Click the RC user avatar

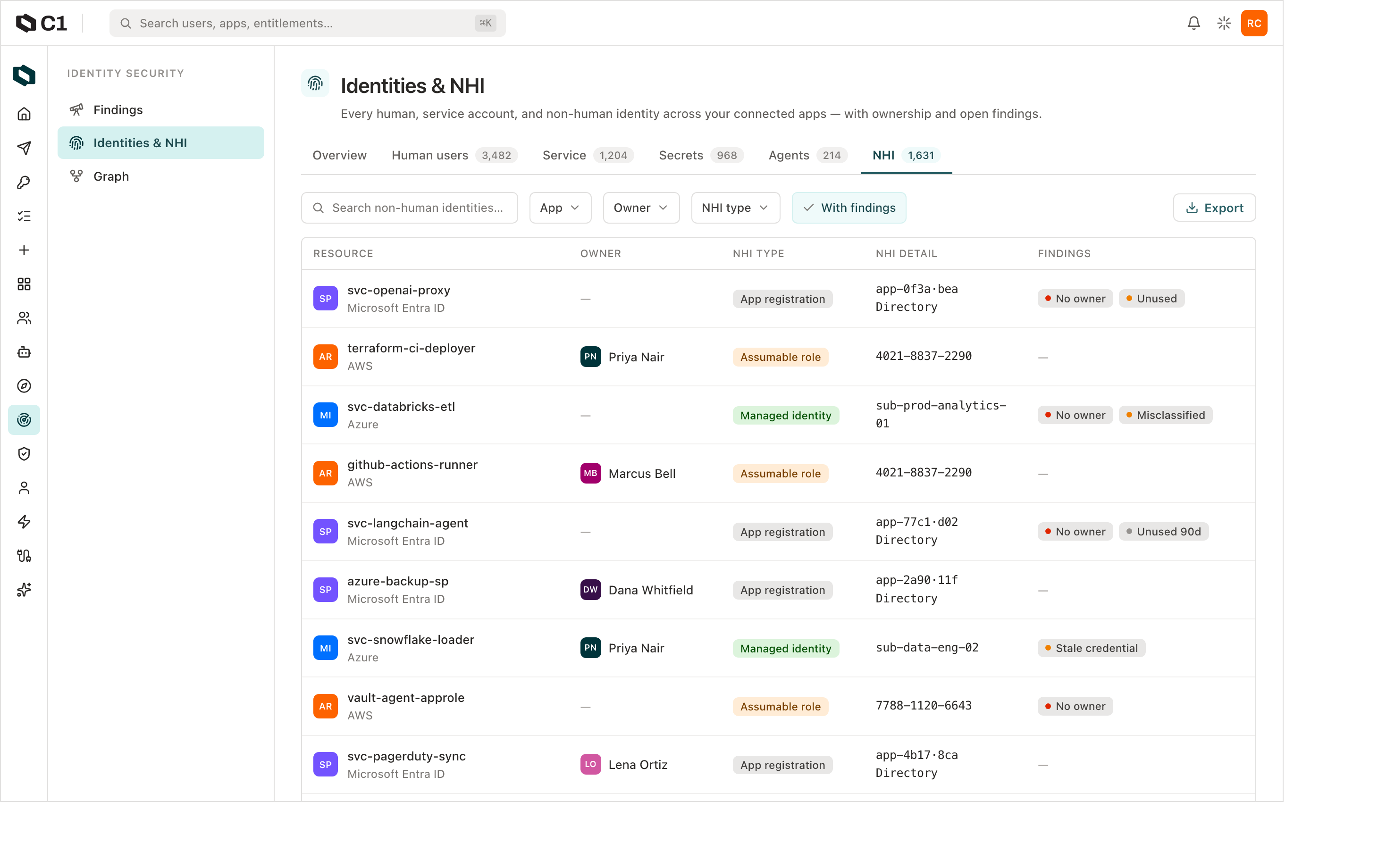coord(1254,23)
